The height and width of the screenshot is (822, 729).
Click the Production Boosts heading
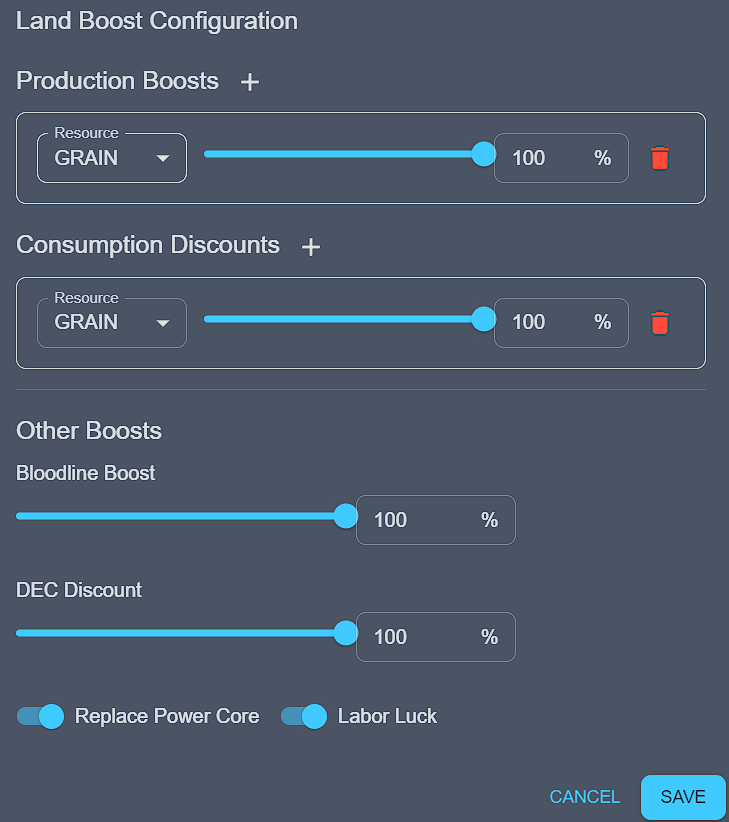click(x=117, y=81)
